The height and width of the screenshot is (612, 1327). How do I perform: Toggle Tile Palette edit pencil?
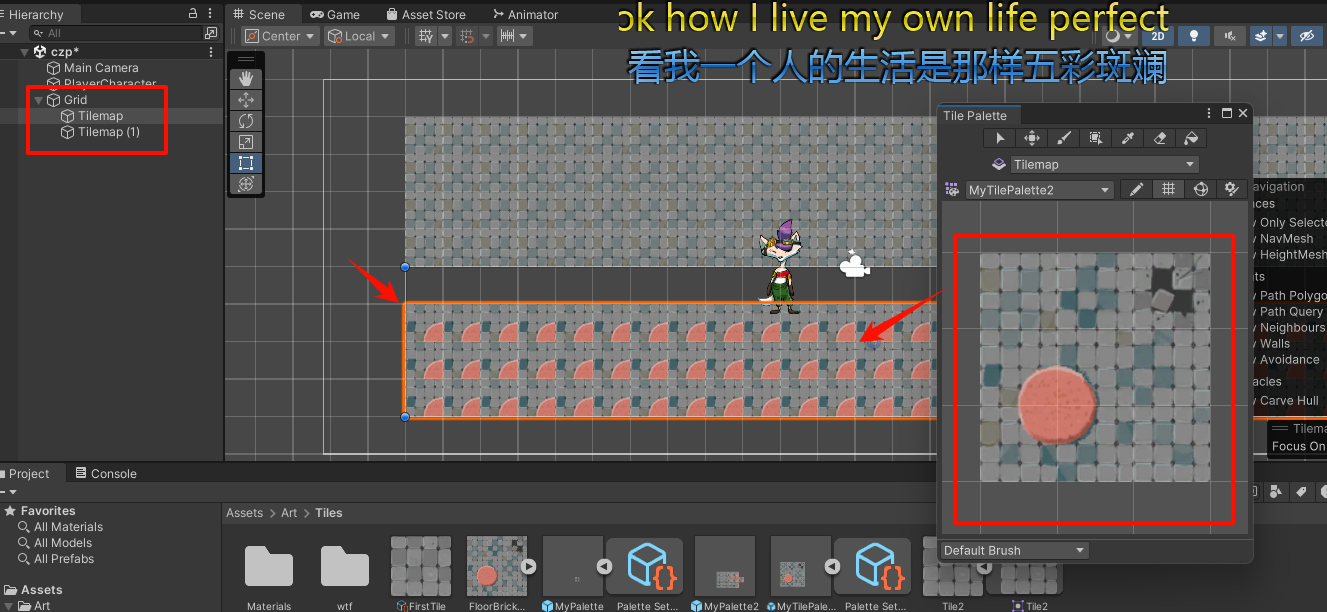click(1136, 189)
